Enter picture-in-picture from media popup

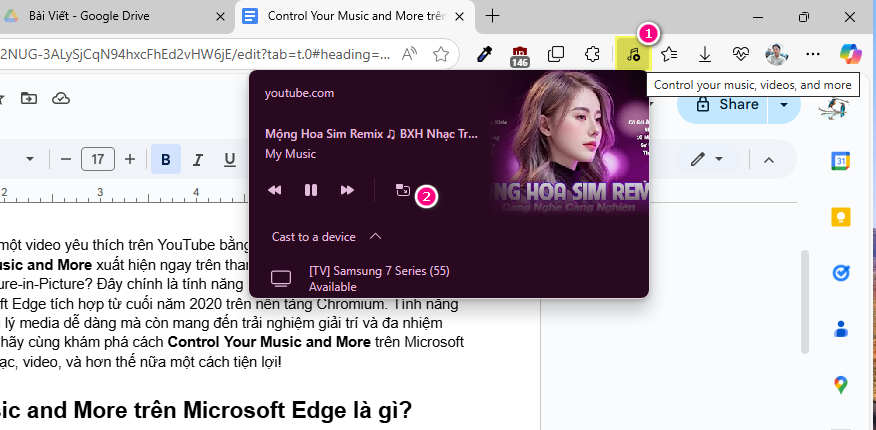click(402, 190)
